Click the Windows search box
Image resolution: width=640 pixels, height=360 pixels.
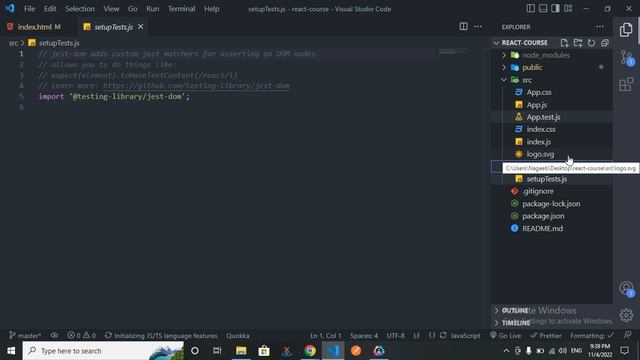[103, 351]
